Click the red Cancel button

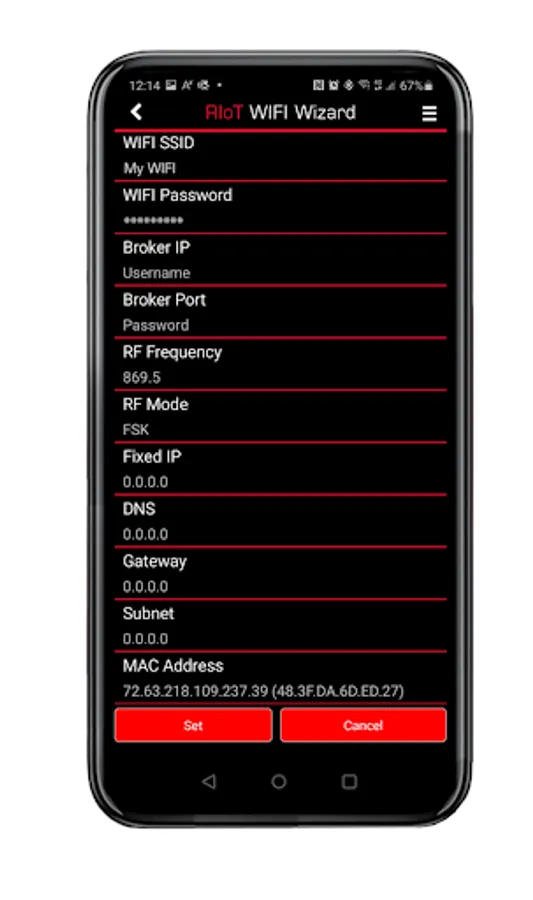click(363, 725)
